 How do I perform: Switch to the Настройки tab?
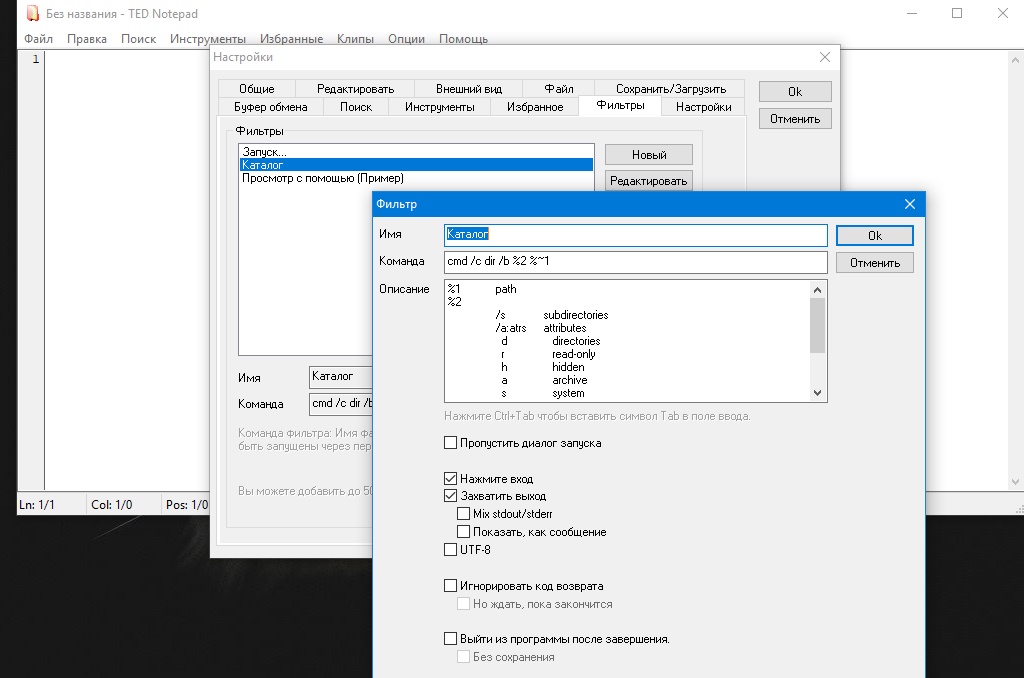tap(703, 107)
